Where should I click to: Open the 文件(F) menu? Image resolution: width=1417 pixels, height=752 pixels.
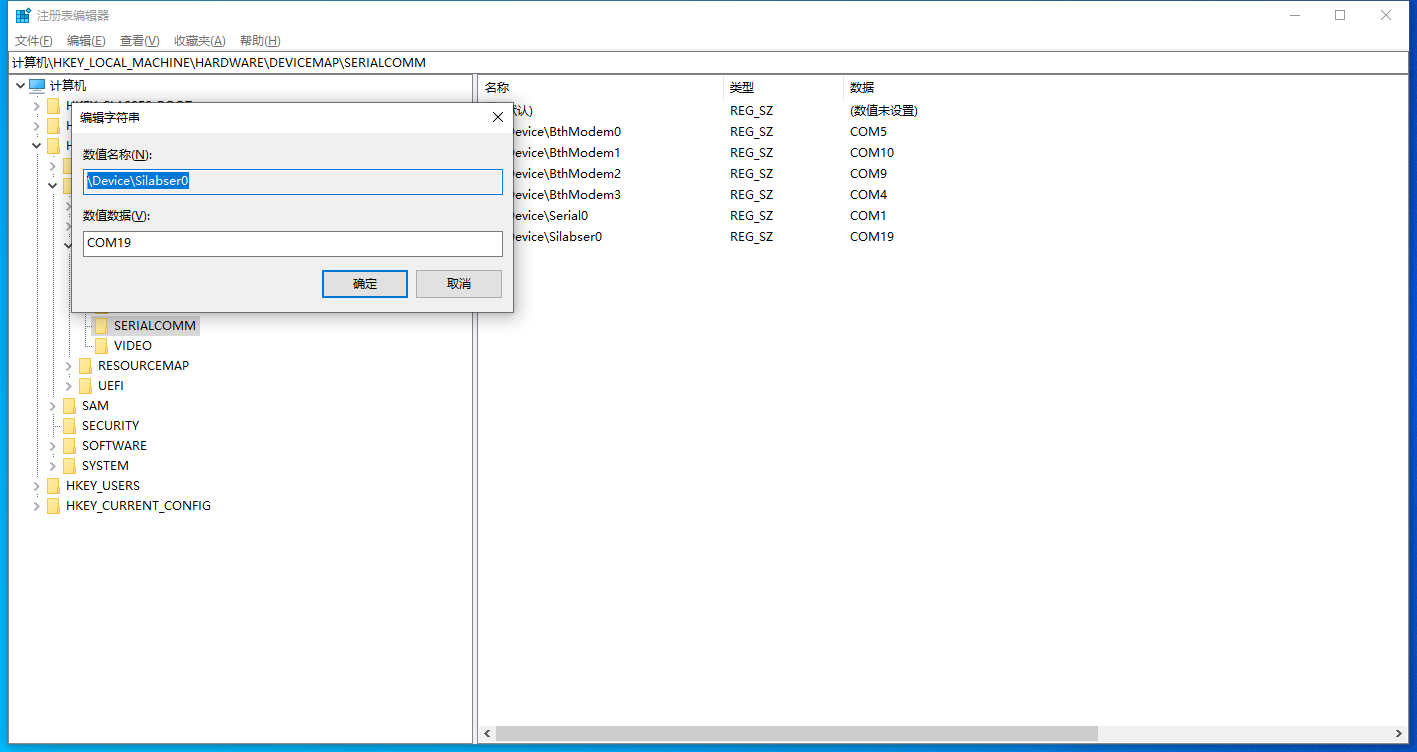tap(34, 41)
